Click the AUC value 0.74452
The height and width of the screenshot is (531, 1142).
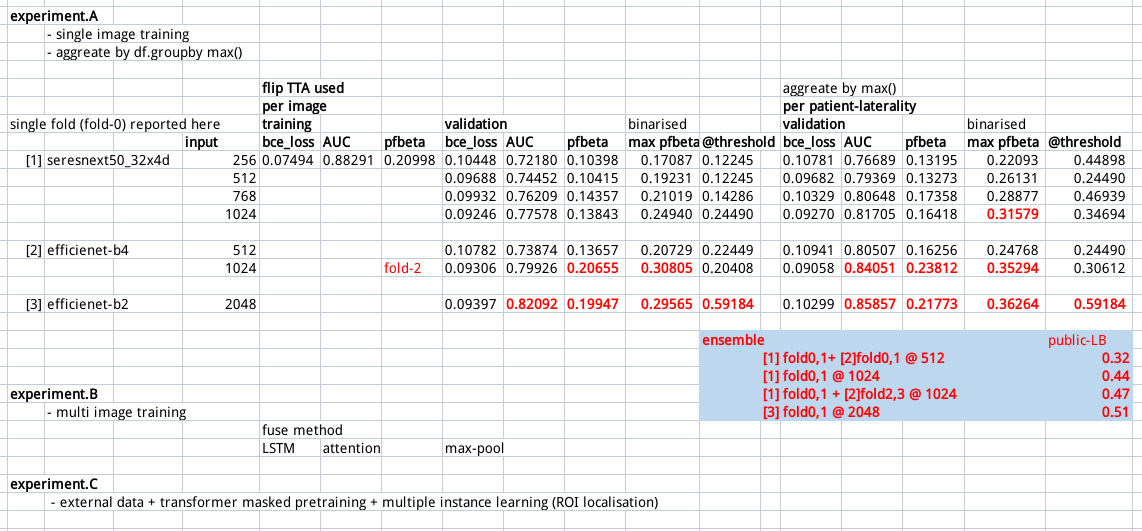click(x=532, y=178)
